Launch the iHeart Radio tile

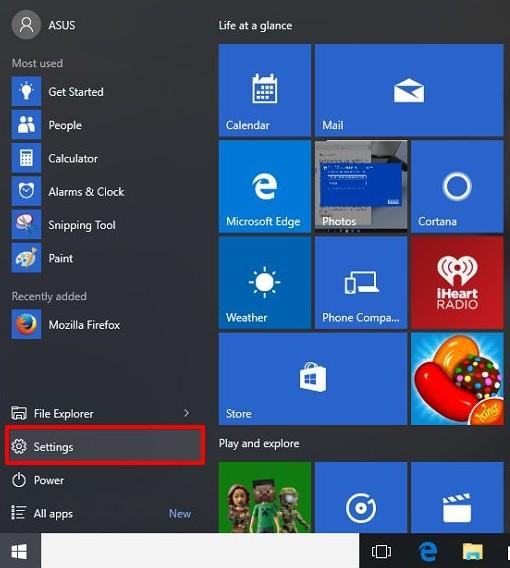pos(457,283)
